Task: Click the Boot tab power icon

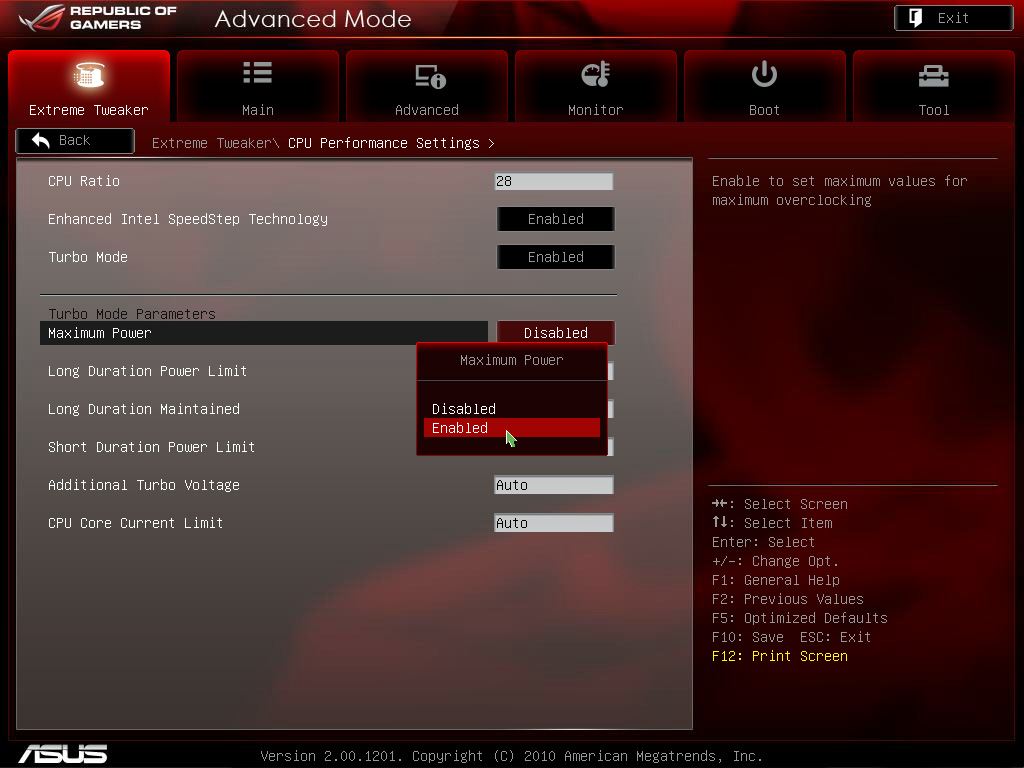Action: click(x=764, y=74)
